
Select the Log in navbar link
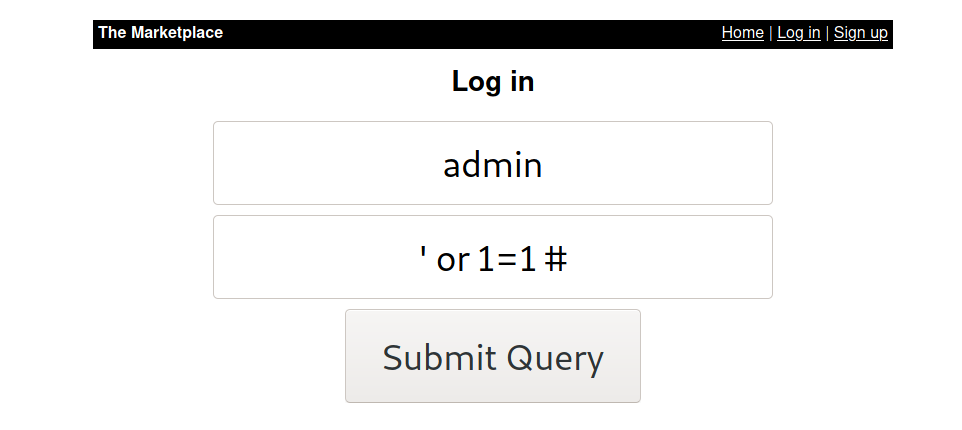point(798,33)
